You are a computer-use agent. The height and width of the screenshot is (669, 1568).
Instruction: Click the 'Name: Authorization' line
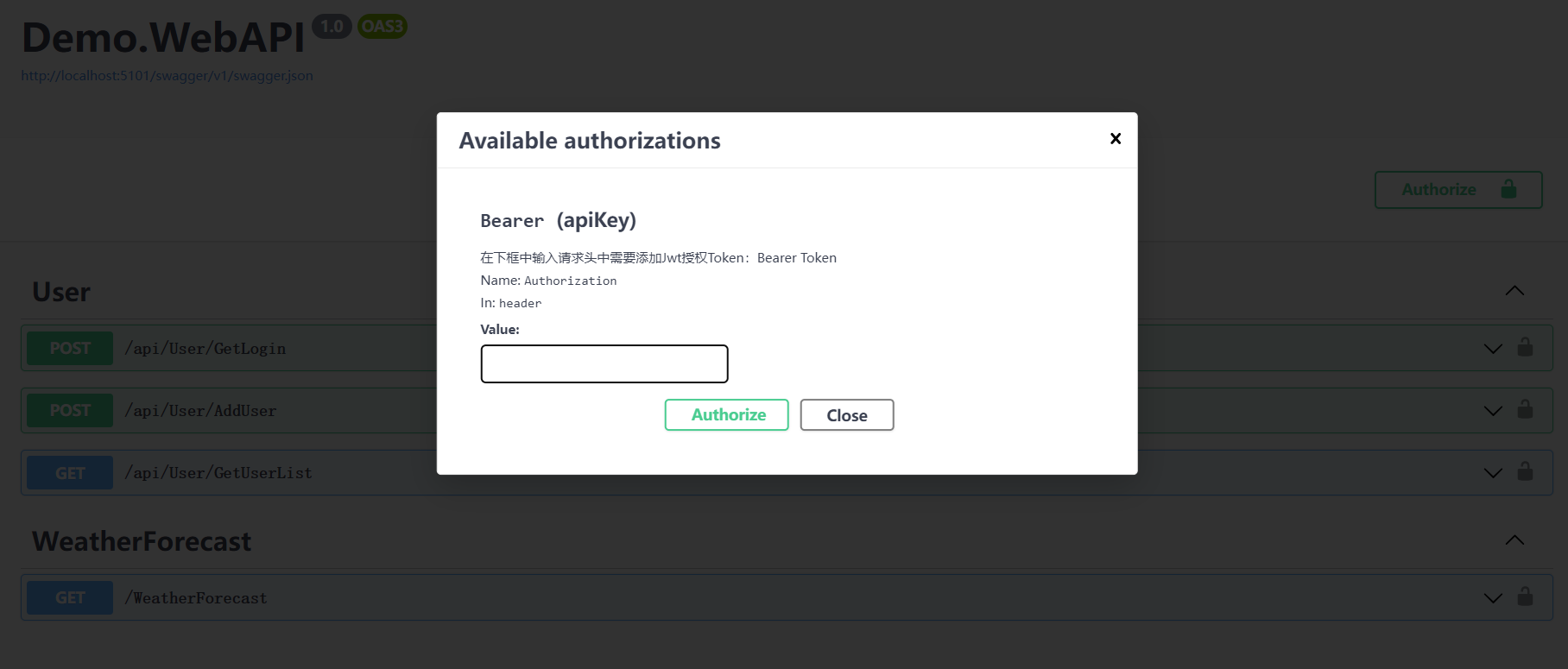(x=549, y=281)
